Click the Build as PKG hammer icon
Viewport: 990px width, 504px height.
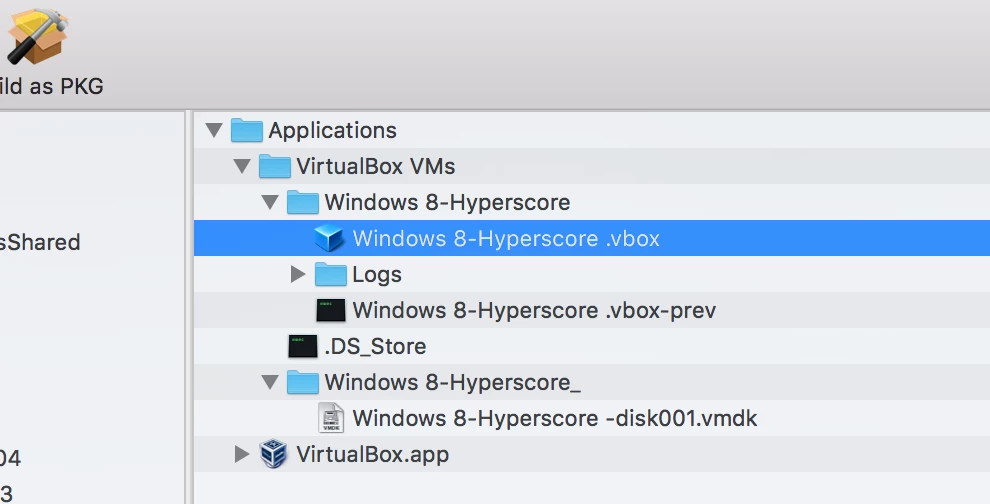[x=38, y=35]
